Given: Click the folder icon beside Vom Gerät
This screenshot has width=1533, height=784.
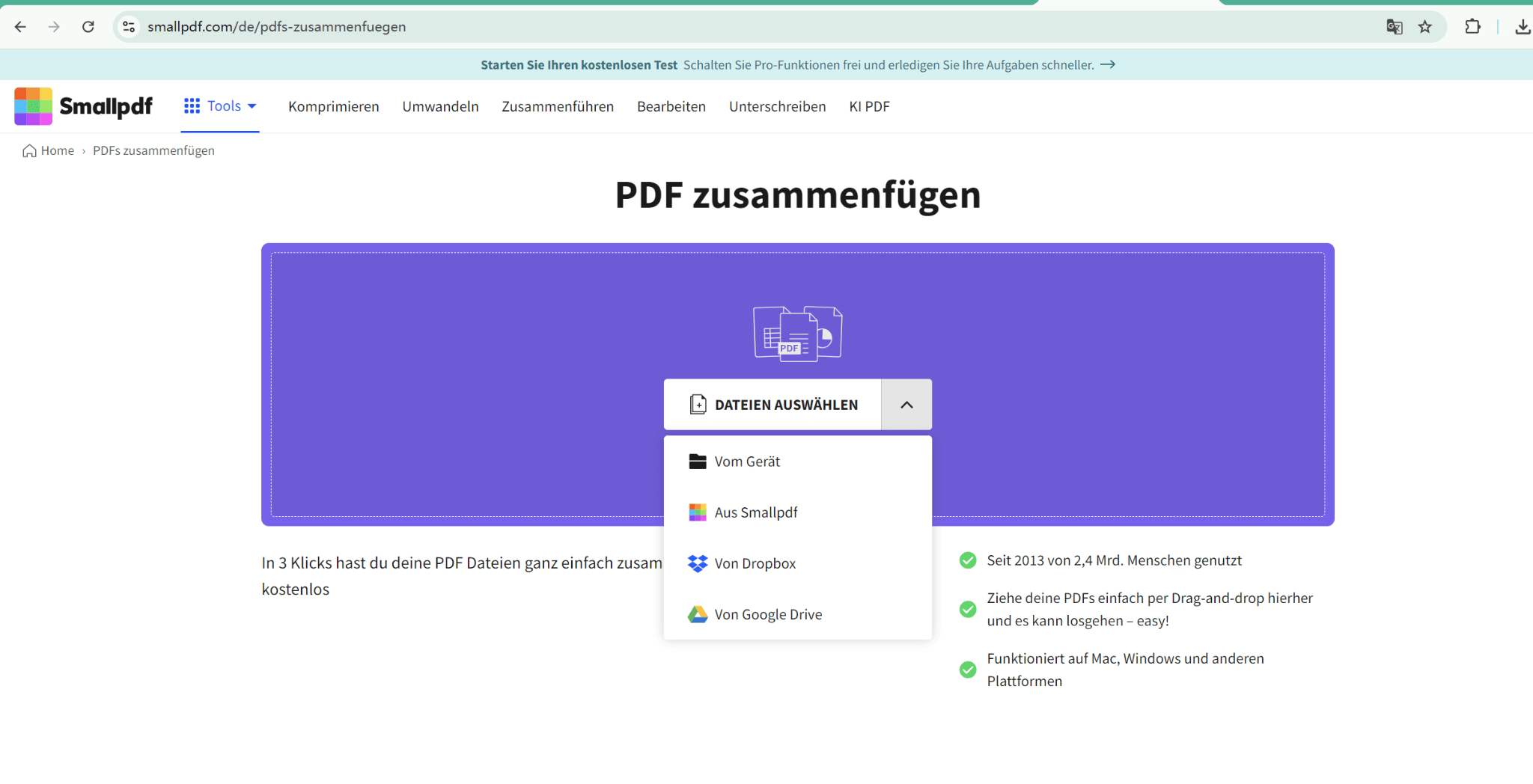Looking at the screenshot, I should click(x=698, y=462).
